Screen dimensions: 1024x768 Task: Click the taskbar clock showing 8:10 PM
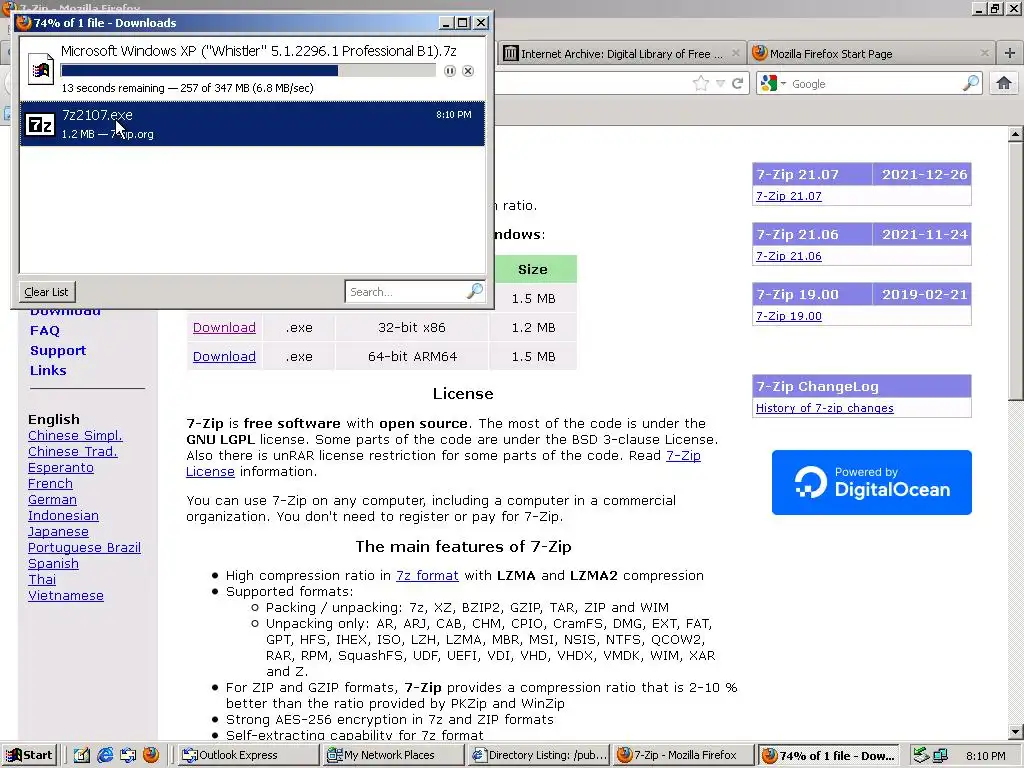click(985, 756)
